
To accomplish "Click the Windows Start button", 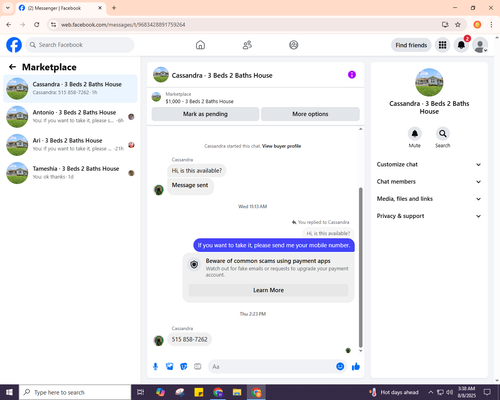I will [x=9, y=392].
